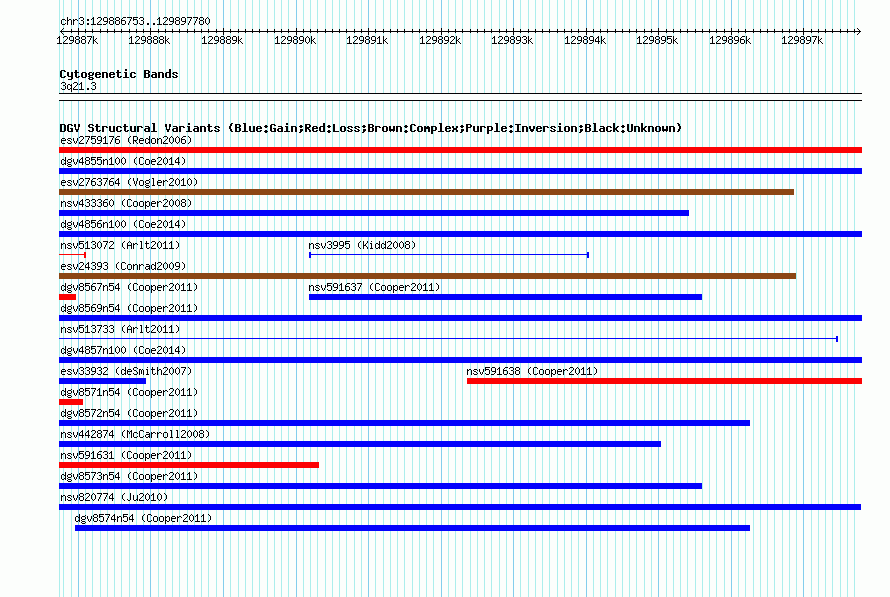Viewport: 890px width, 597px height.
Task: Open the esv24393 (Conrad2009) label
Action: [x=123, y=266]
